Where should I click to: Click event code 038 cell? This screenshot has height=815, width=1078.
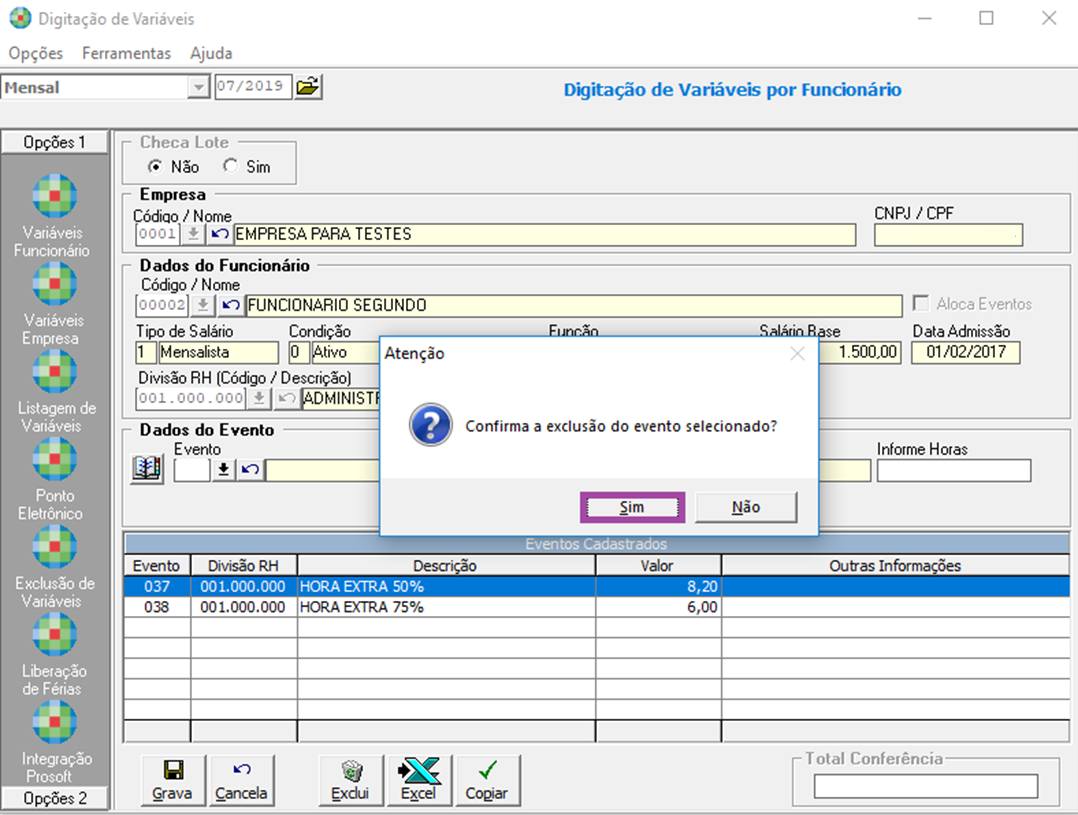(157, 607)
